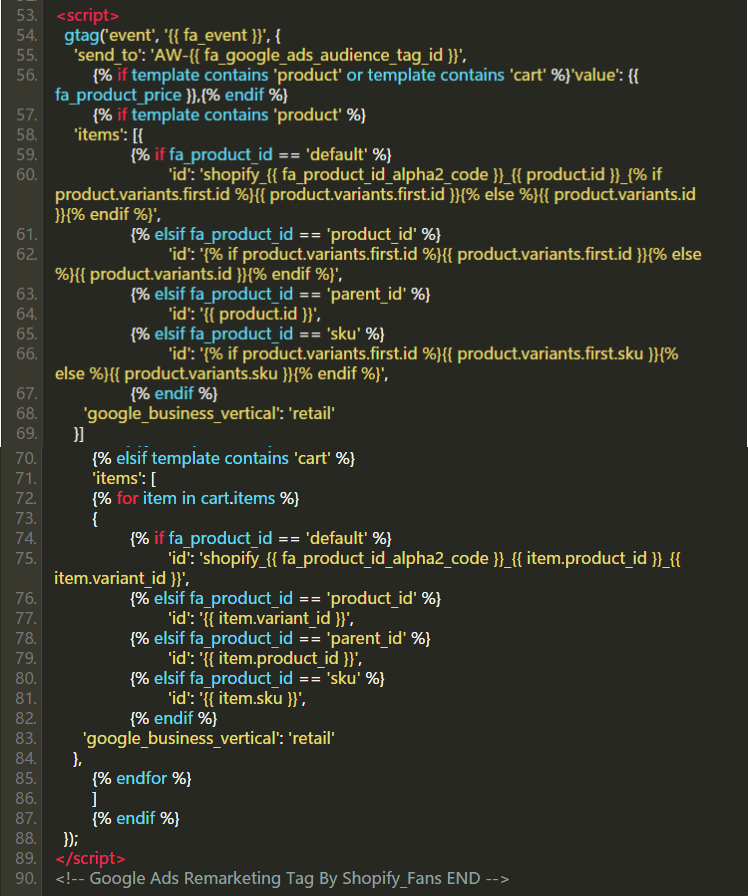Click line number 53 in the gutter
Viewport: 748px width, 896px height.
[x=26, y=16]
